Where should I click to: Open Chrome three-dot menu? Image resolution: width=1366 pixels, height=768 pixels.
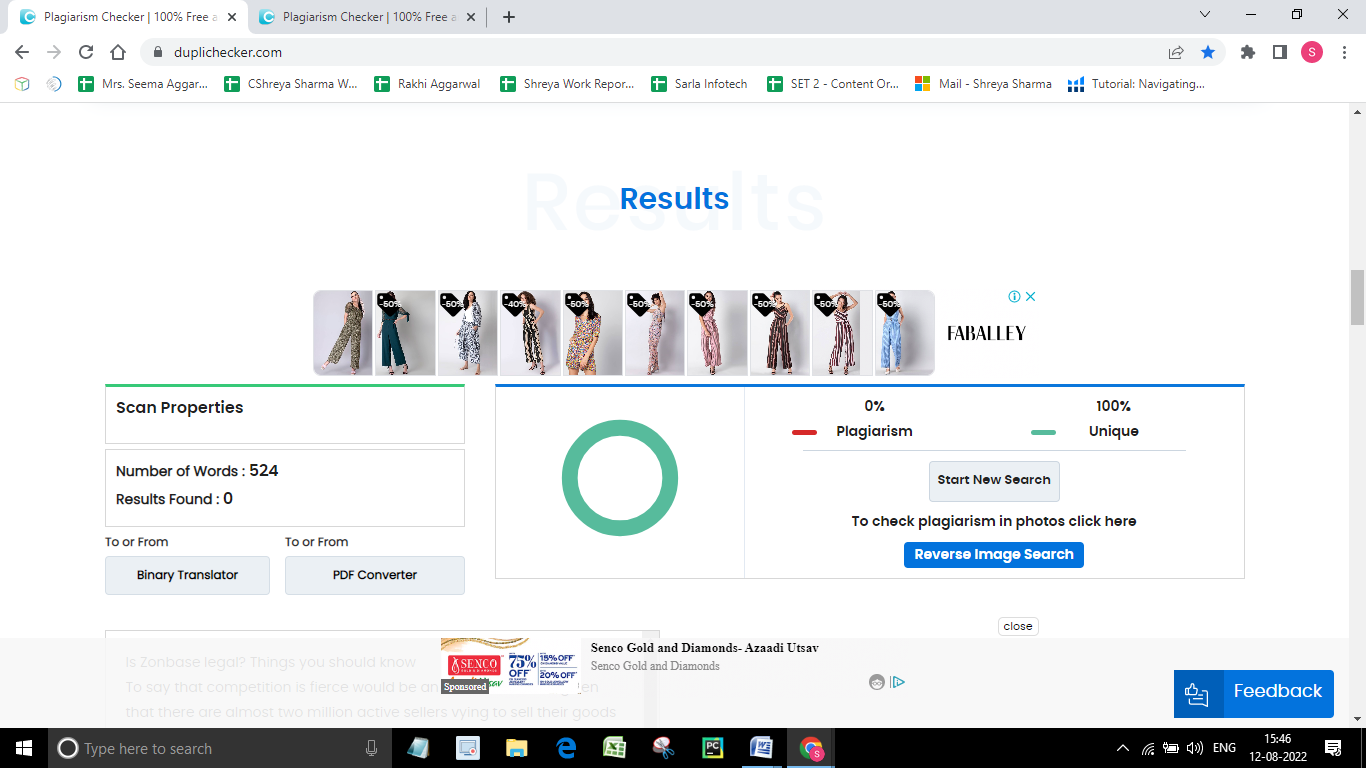tap(1343, 52)
